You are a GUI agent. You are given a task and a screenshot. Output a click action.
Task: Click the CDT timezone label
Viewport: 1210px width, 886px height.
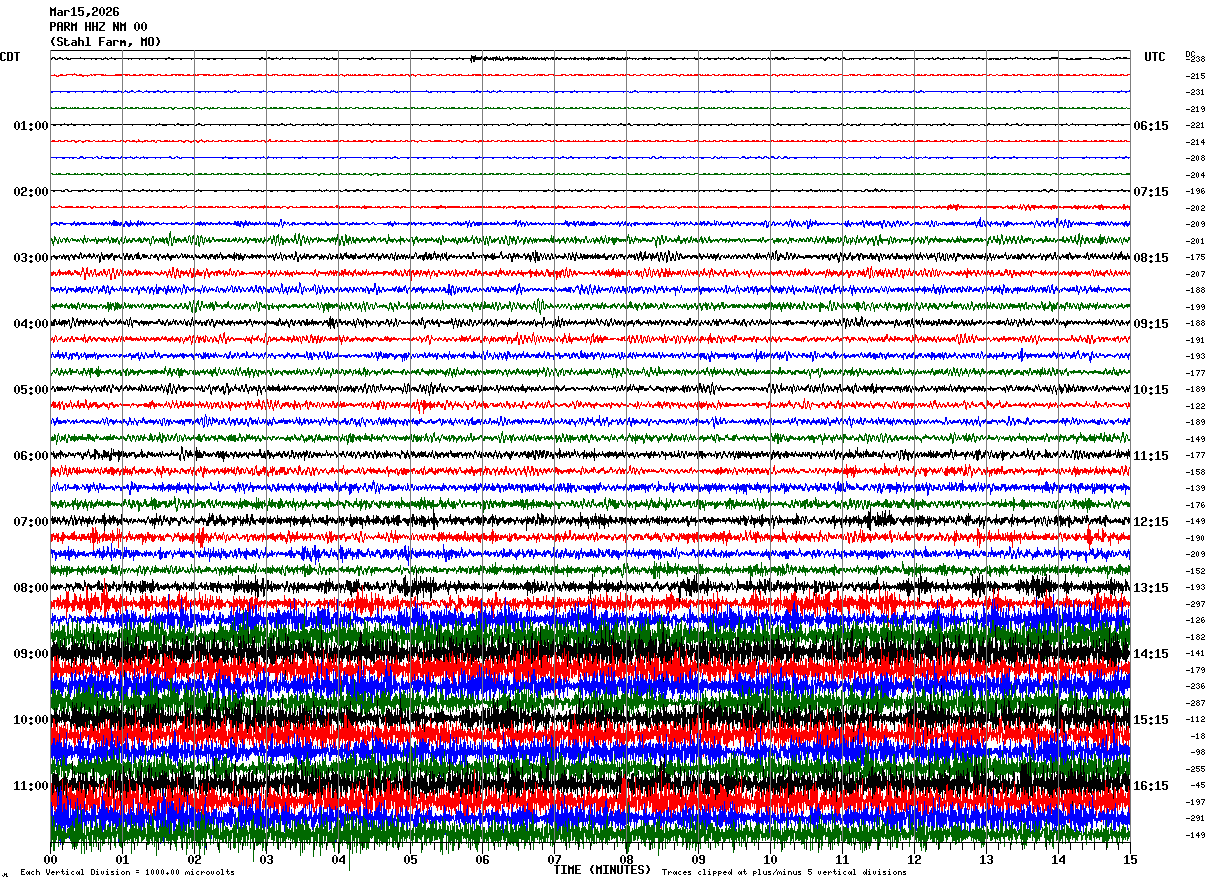coord(10,57)
